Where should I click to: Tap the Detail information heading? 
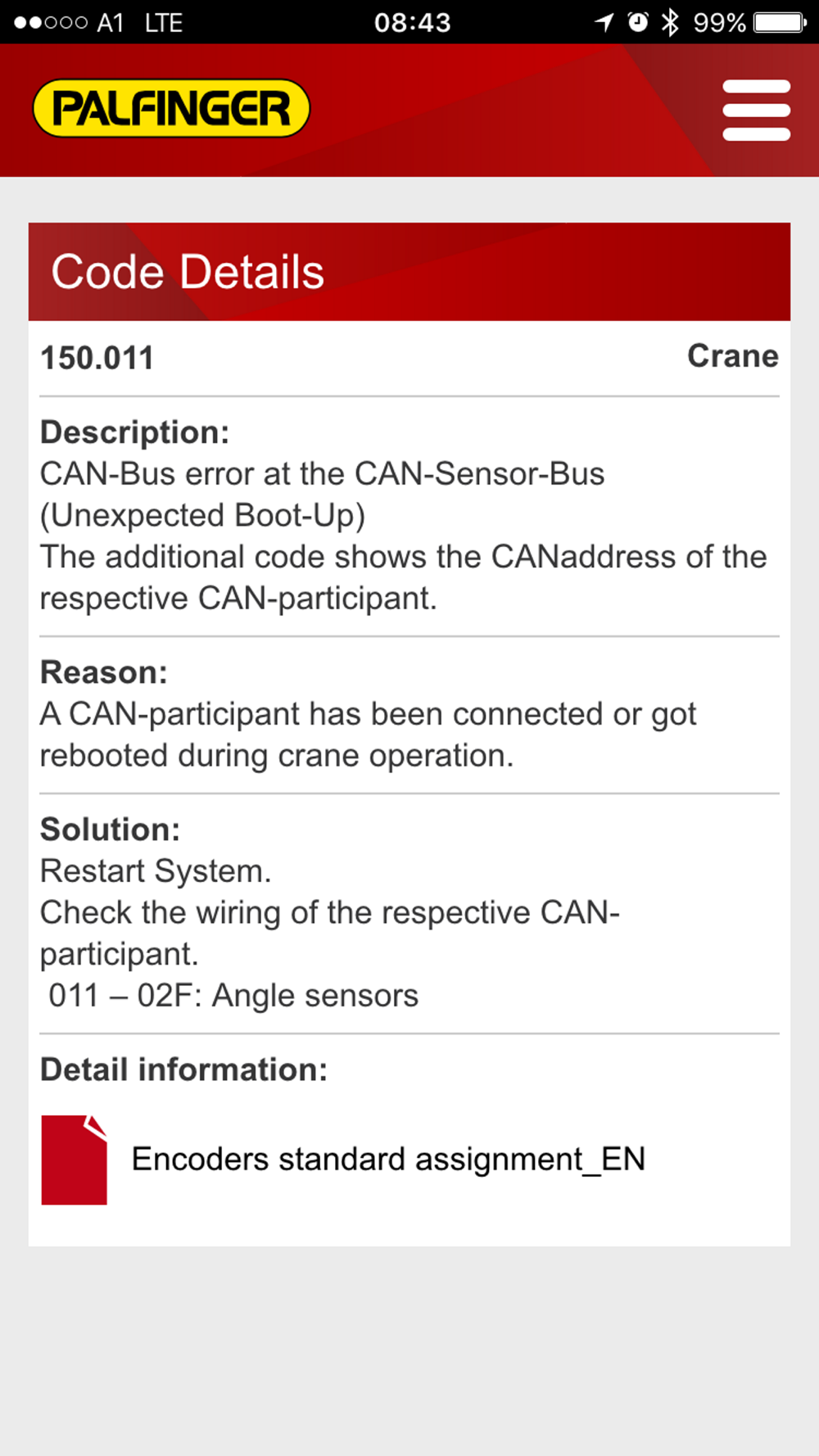184,1069
